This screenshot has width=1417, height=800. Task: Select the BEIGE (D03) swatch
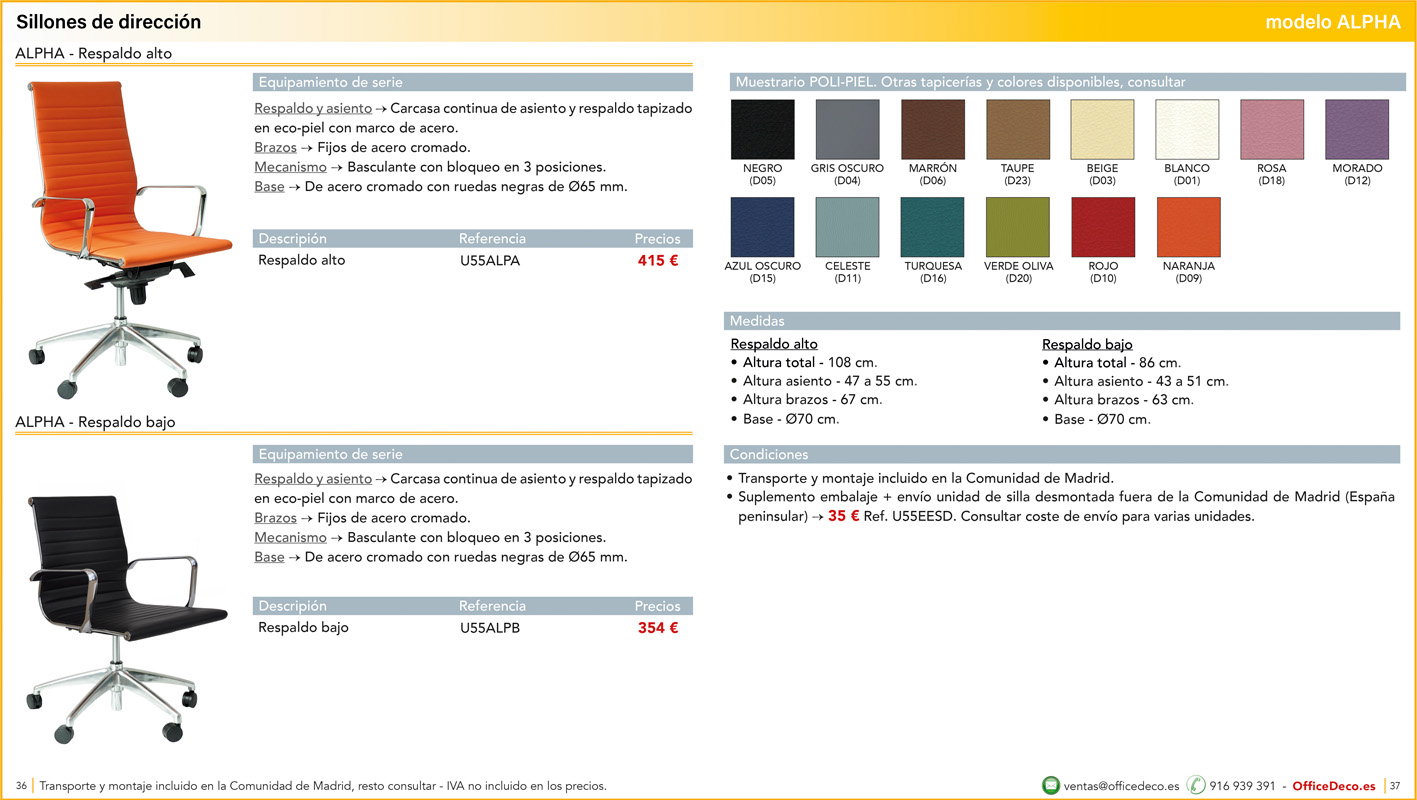1103,129
